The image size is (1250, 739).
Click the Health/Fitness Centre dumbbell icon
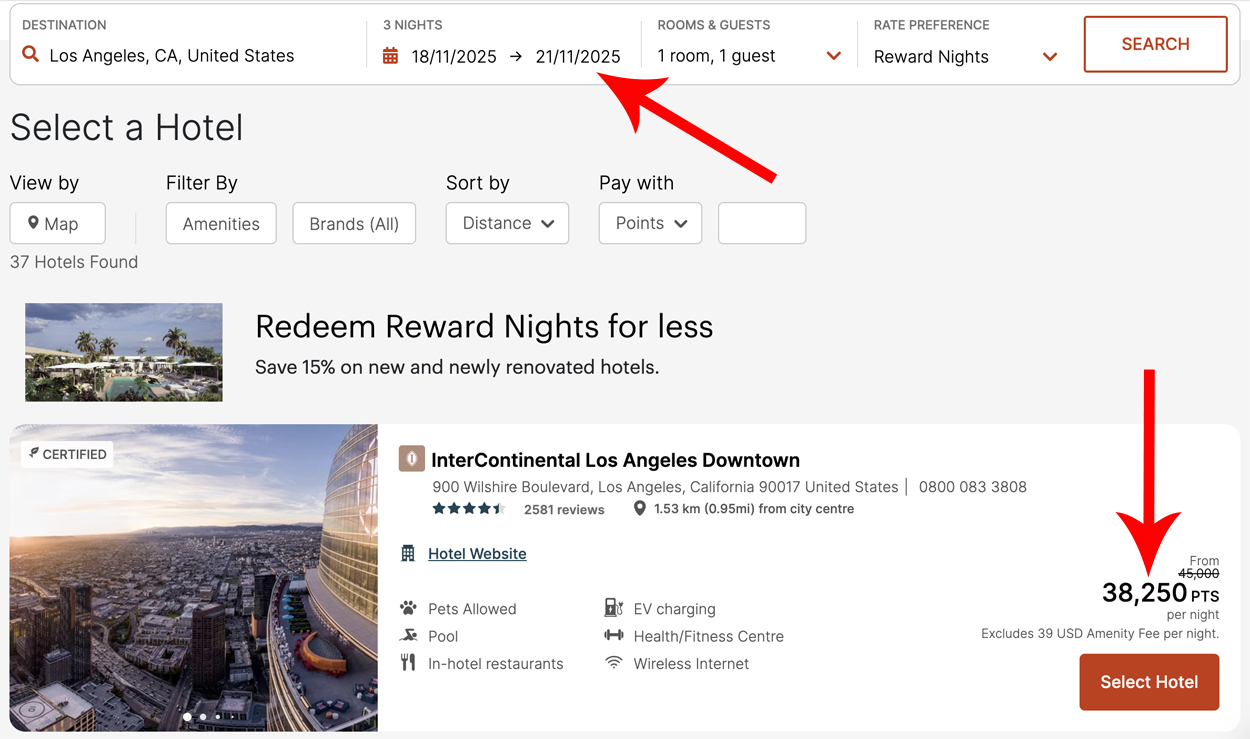pyautogui.click(x=614, y=635)
